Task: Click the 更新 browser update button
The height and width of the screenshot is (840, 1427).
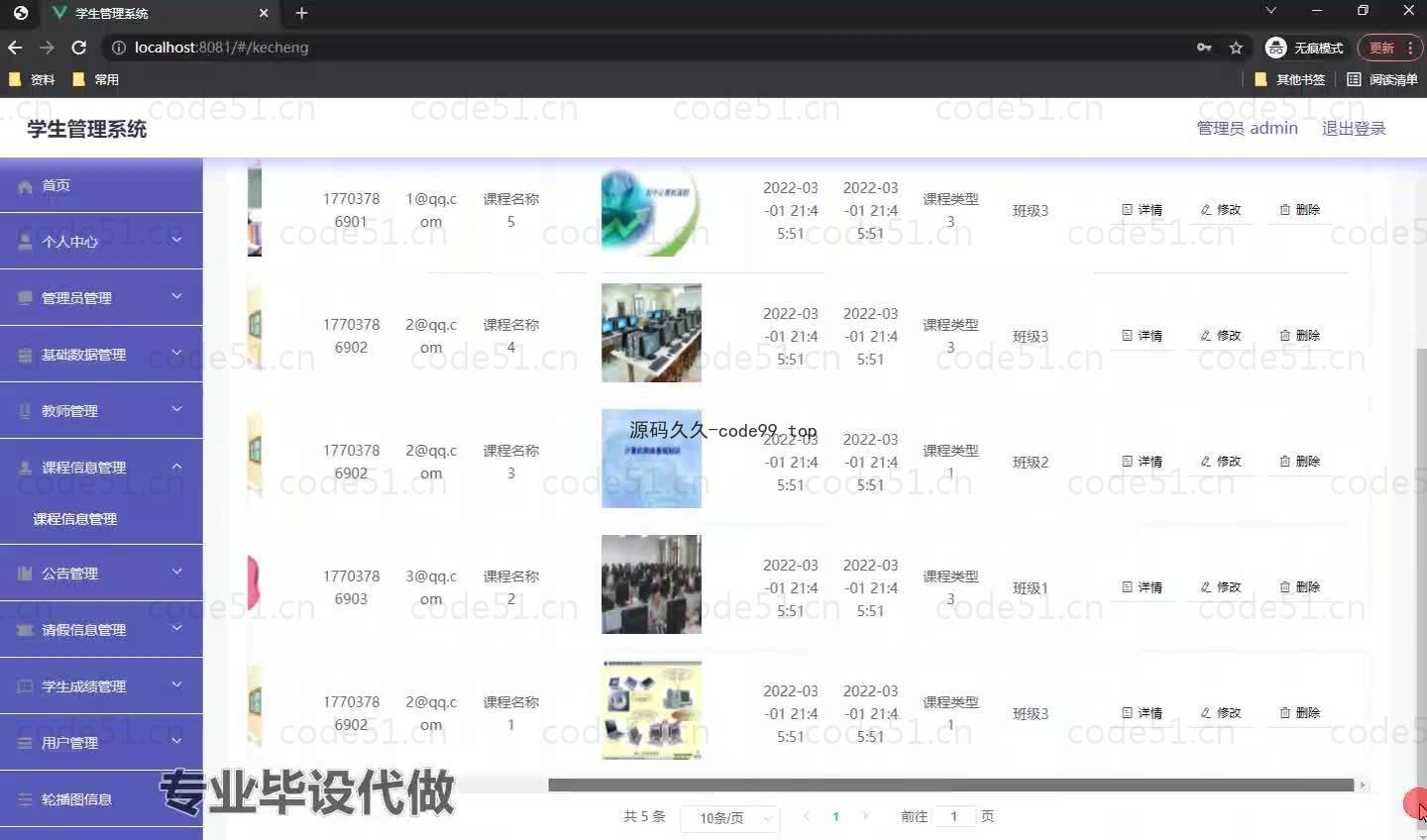Action: pyautogui.click(x=1388, y=48)
